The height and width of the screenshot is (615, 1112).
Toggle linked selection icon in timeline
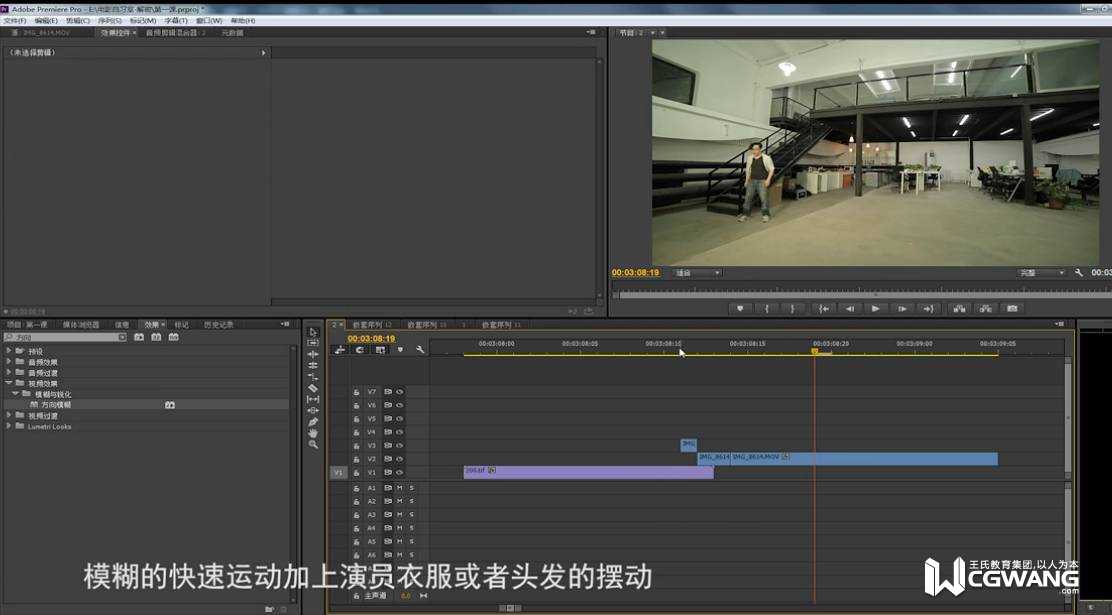click(x=381, y=350)
